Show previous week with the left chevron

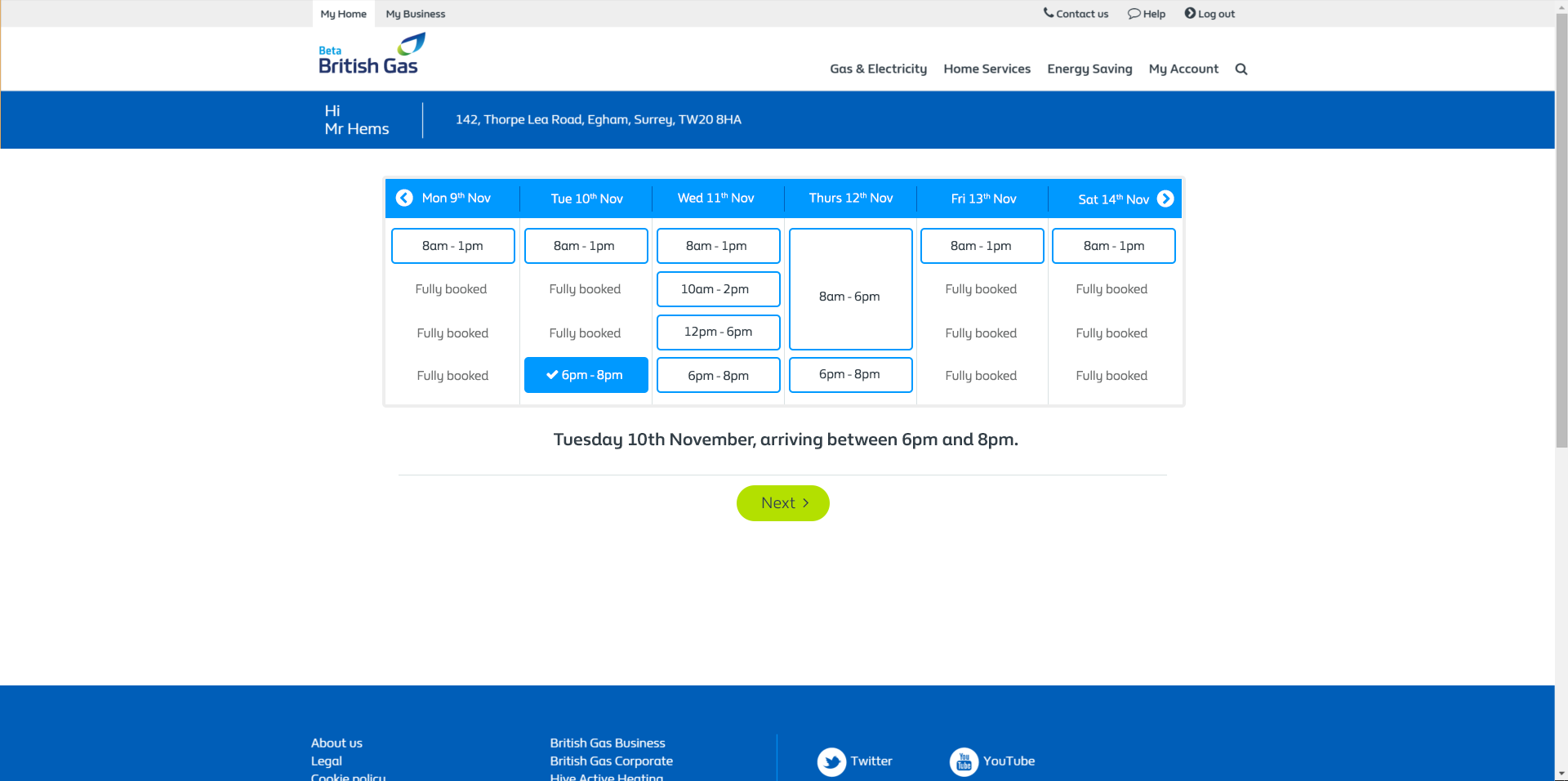click(x=404, y=199)
